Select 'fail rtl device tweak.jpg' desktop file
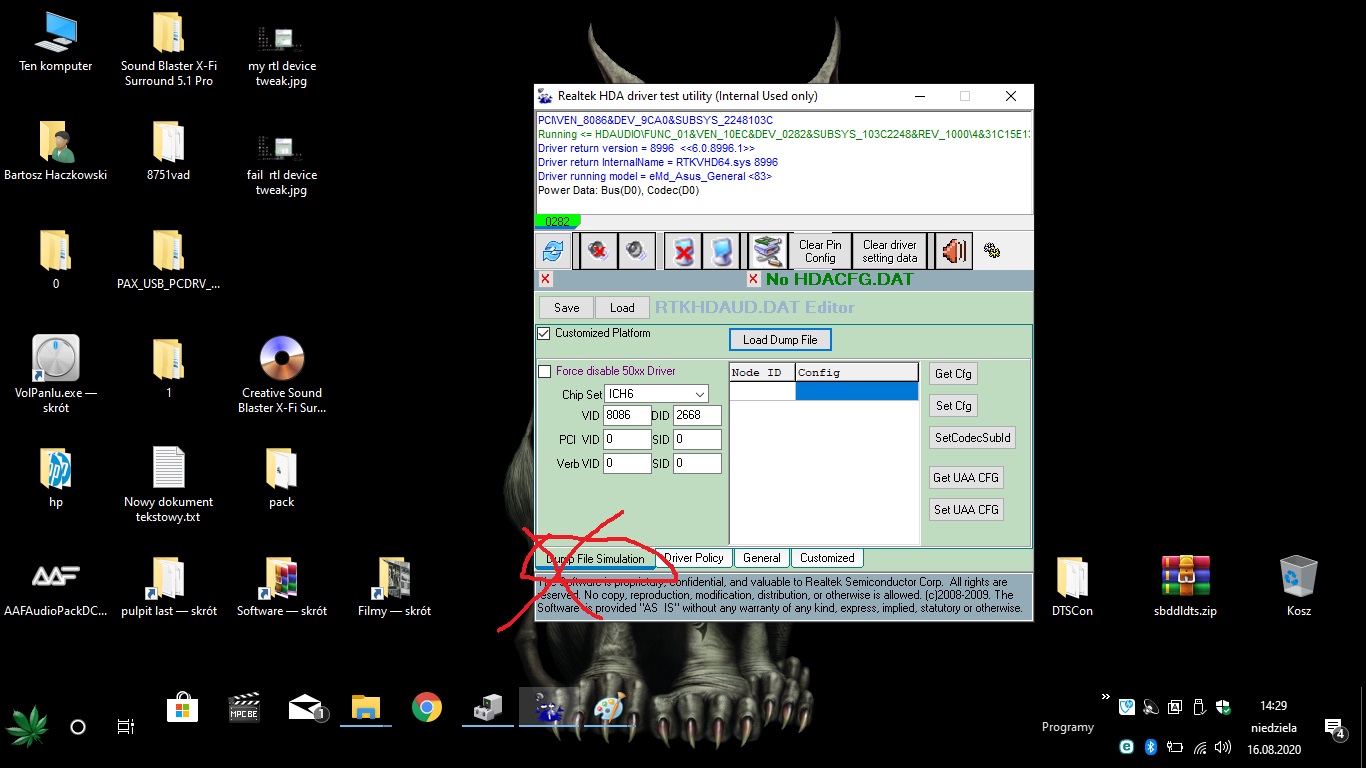This screenshot has width=1366, height=768. [282, 165]
